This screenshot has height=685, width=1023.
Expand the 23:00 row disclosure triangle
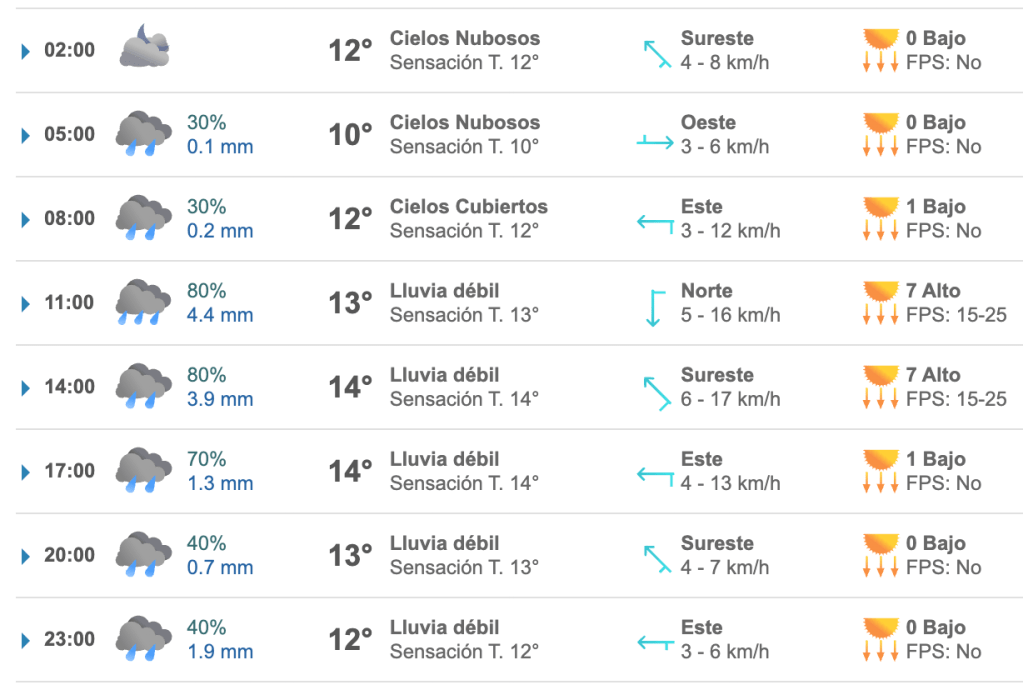[x=27, y=640]
